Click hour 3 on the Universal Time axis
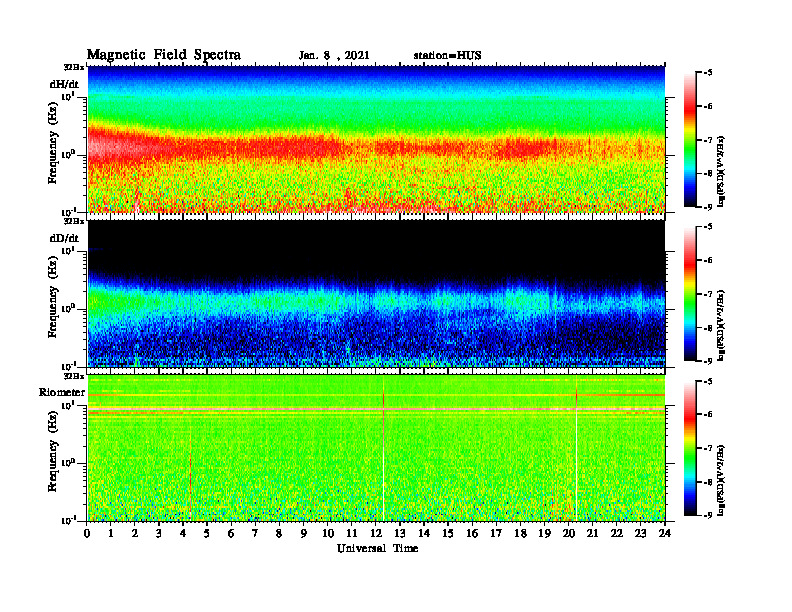 [159, 534]
